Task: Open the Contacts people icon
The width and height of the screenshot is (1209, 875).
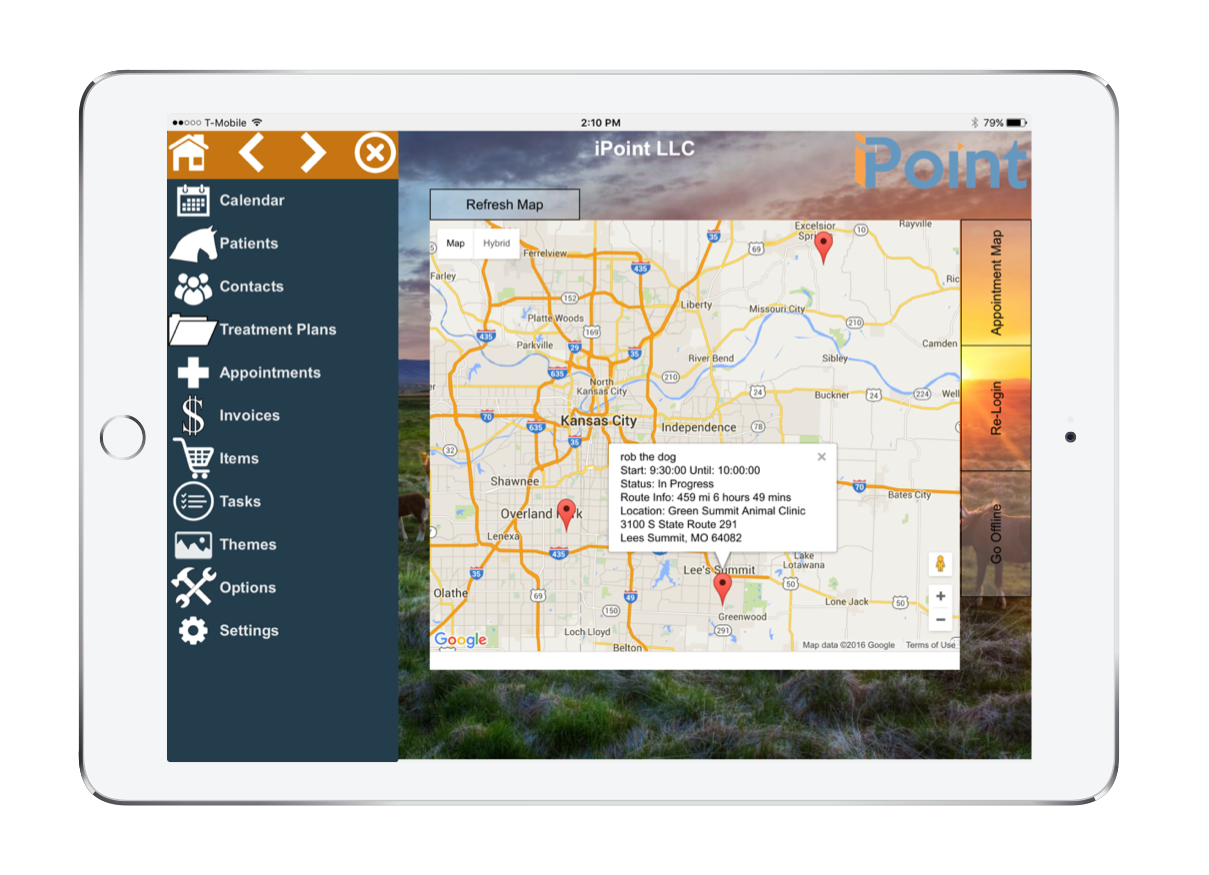Action: pos(193,287)
